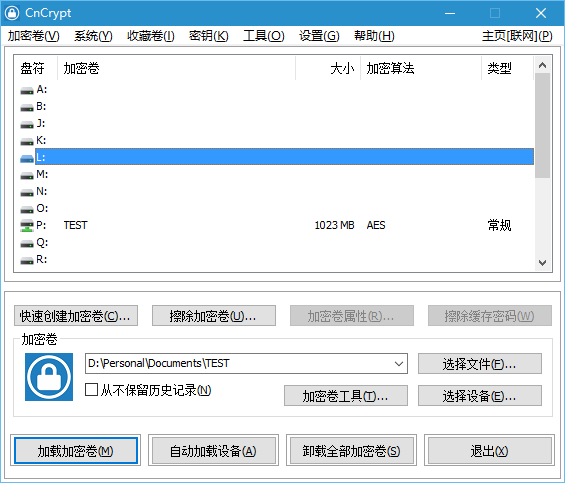Screen dimensions: 565x483
Task: Click the 类型 column header
Action: click(507, 68)
